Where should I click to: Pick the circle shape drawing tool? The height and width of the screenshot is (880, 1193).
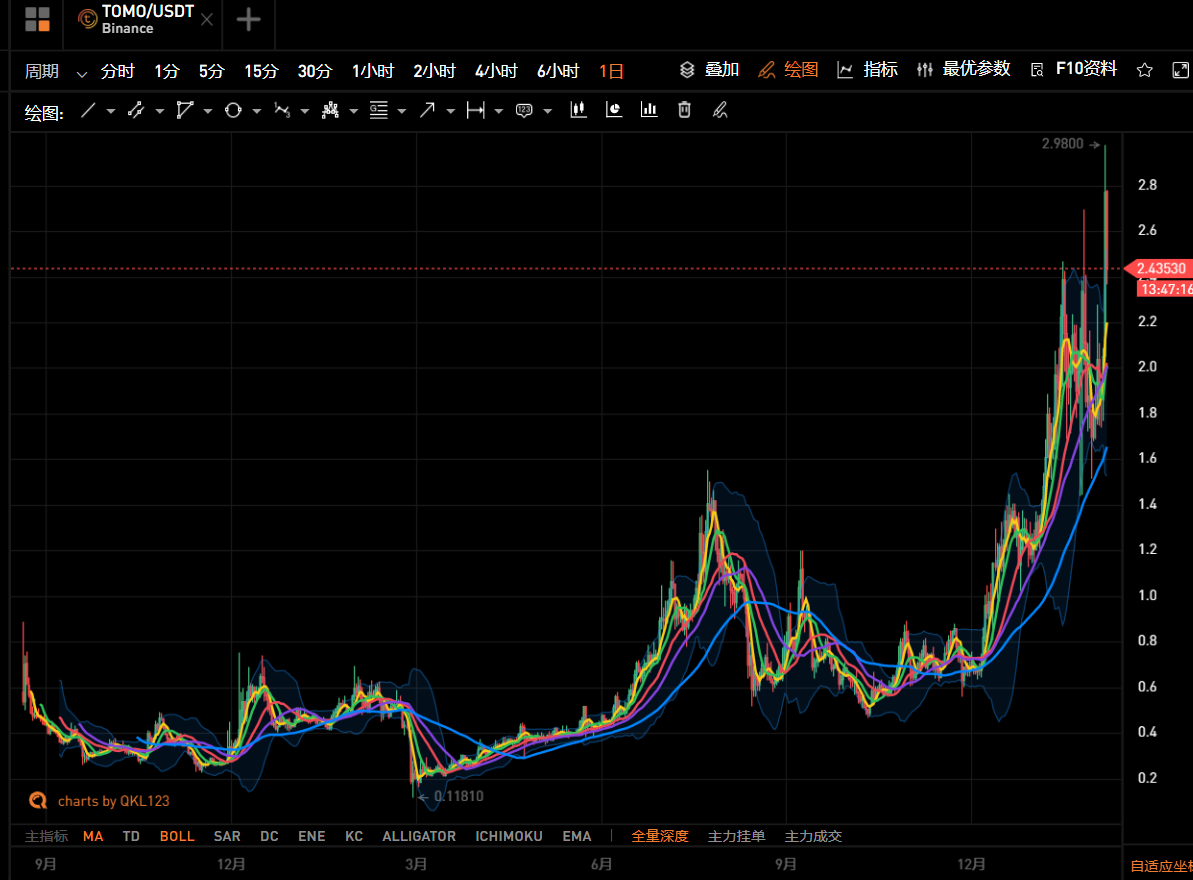click(x=233, y=111)
